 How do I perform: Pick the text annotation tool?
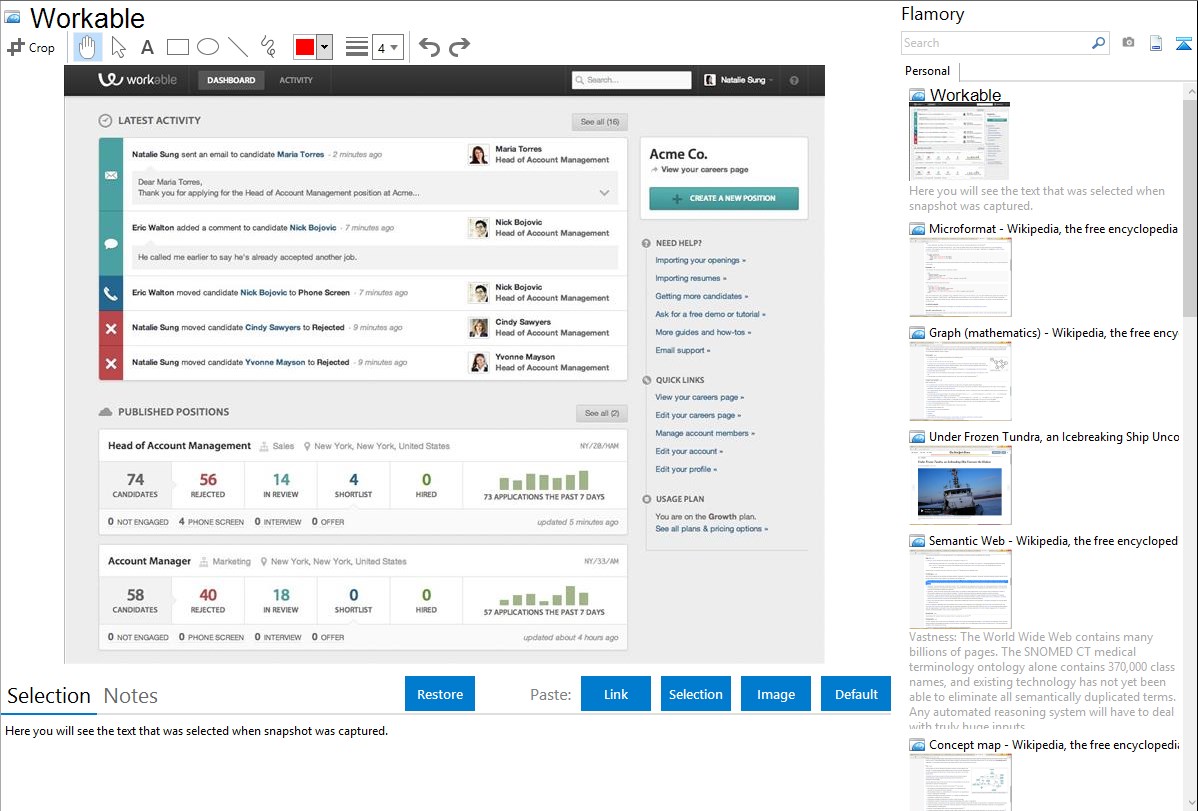click(x=147, y=47)
